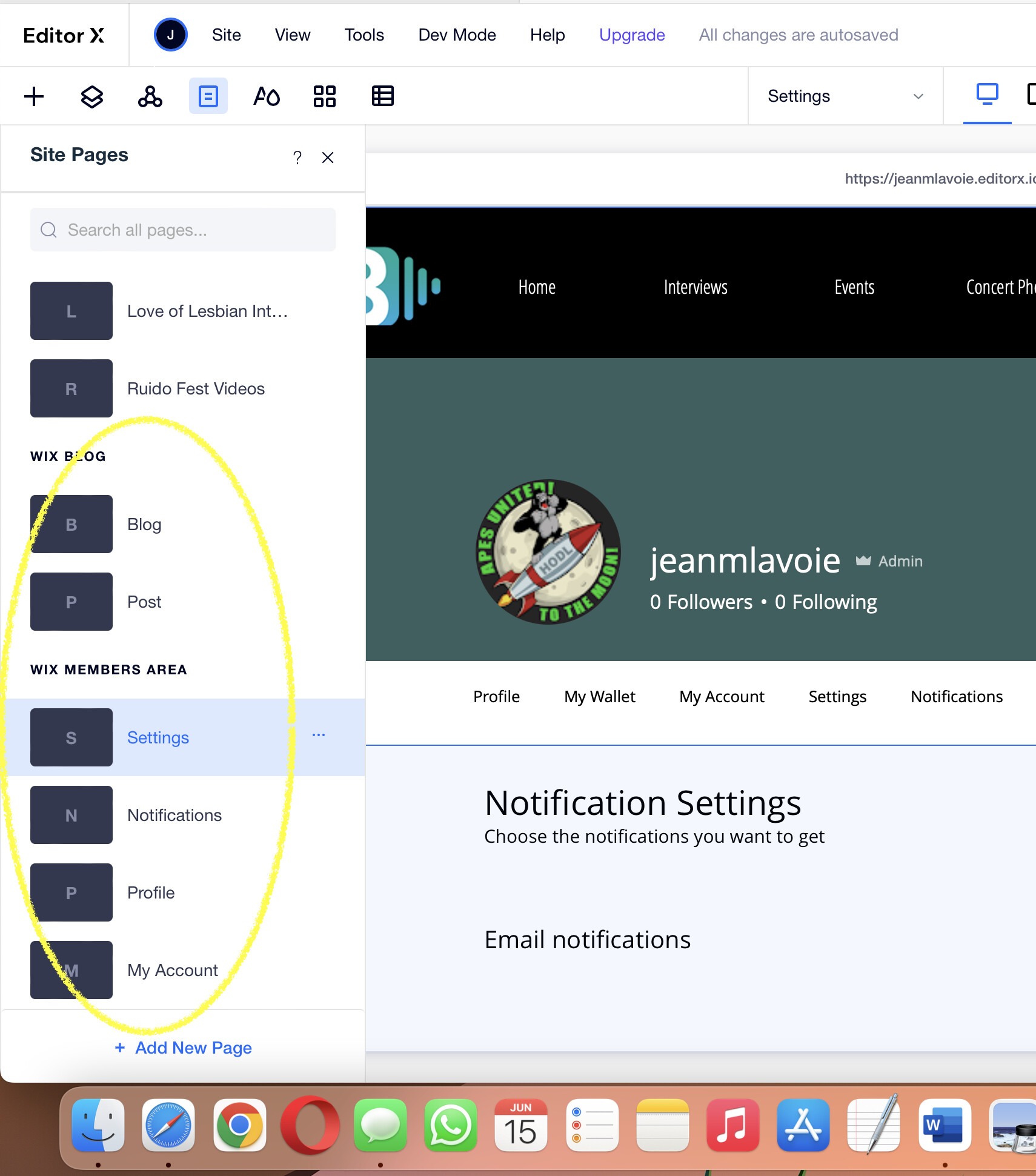Click the Add Elements plus icon
This screenshot has width=1036, height=1176.
pos(34,96)
